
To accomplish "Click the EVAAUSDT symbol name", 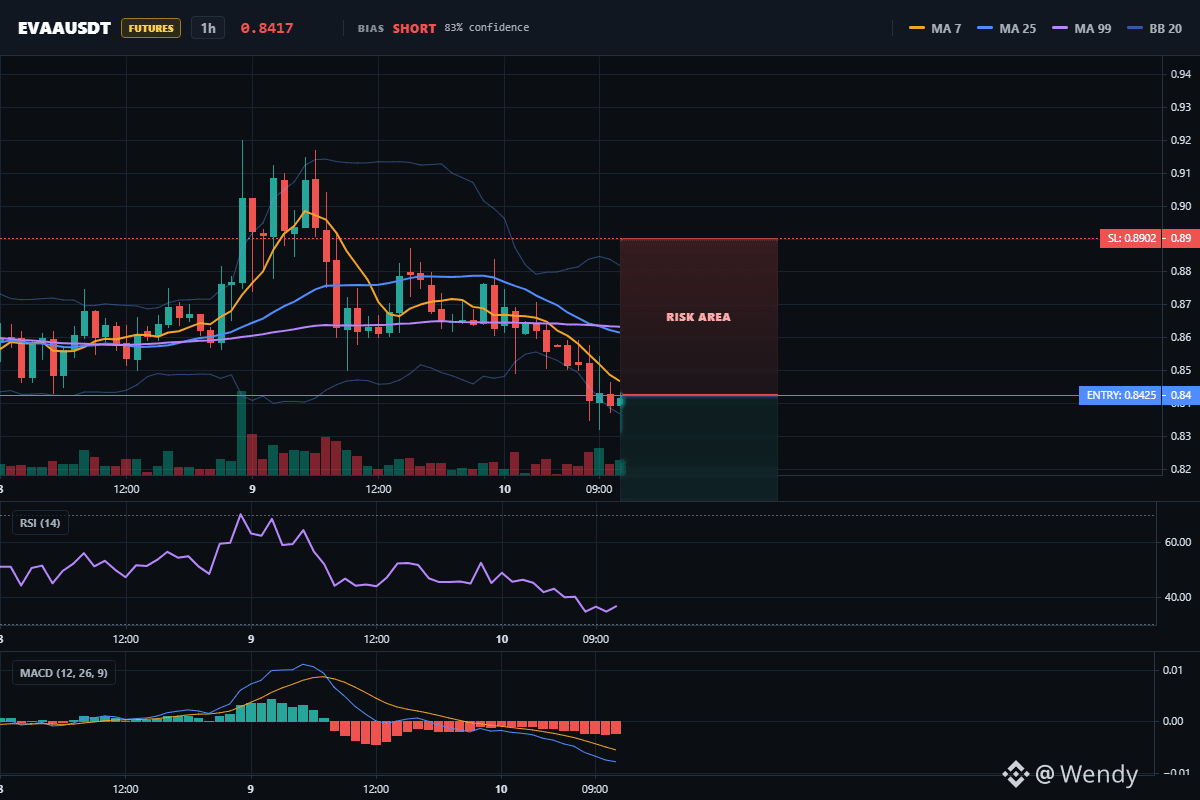I will pos(64,28).
